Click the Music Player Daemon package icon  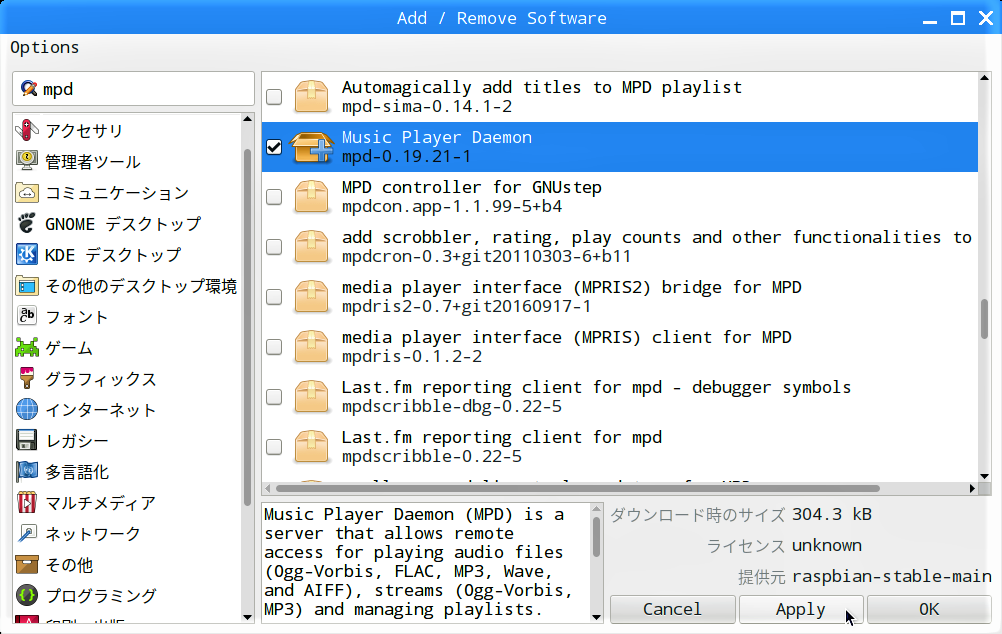[x=311, y=146]
